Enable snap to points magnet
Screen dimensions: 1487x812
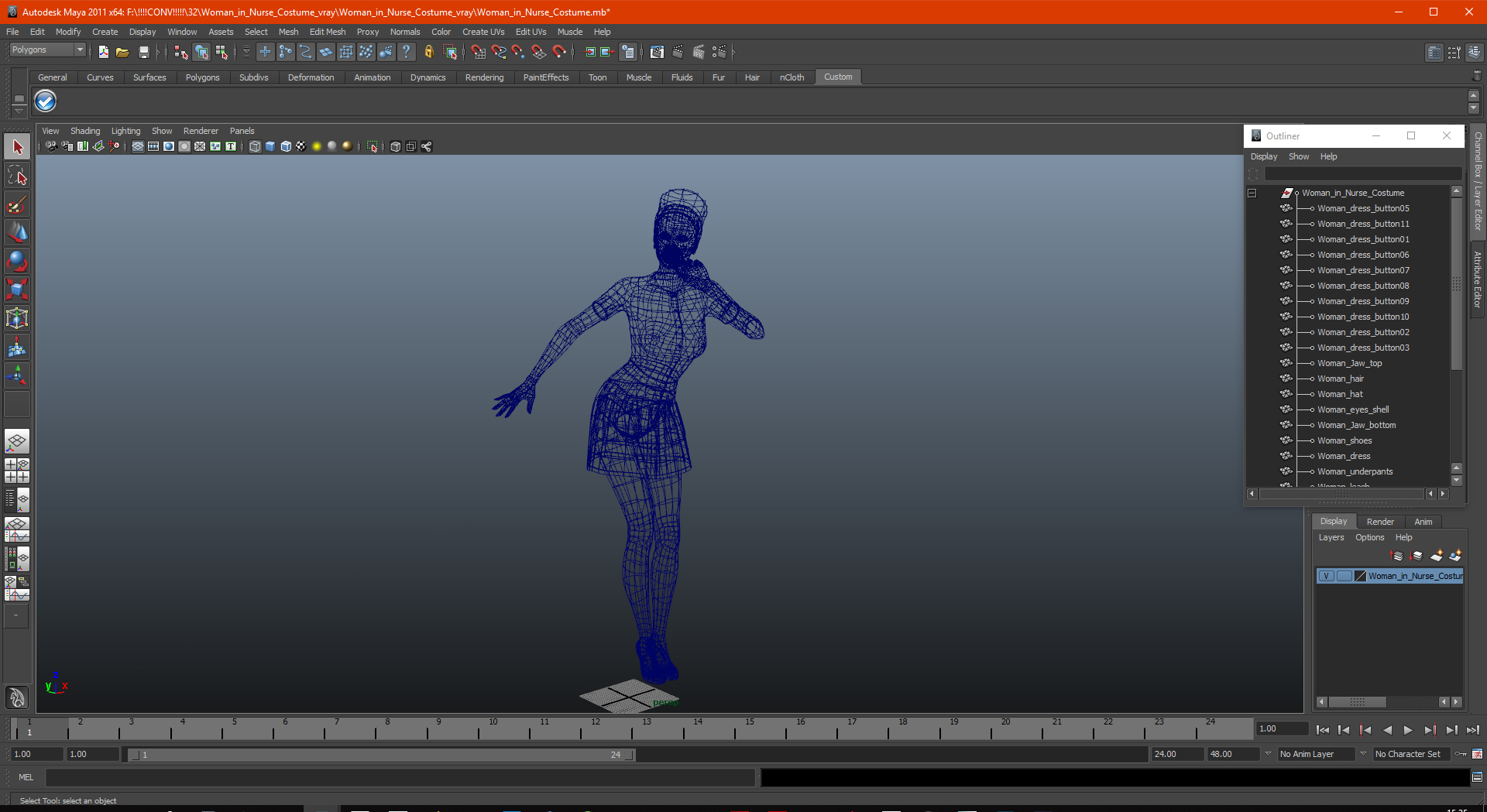[519, 52]
